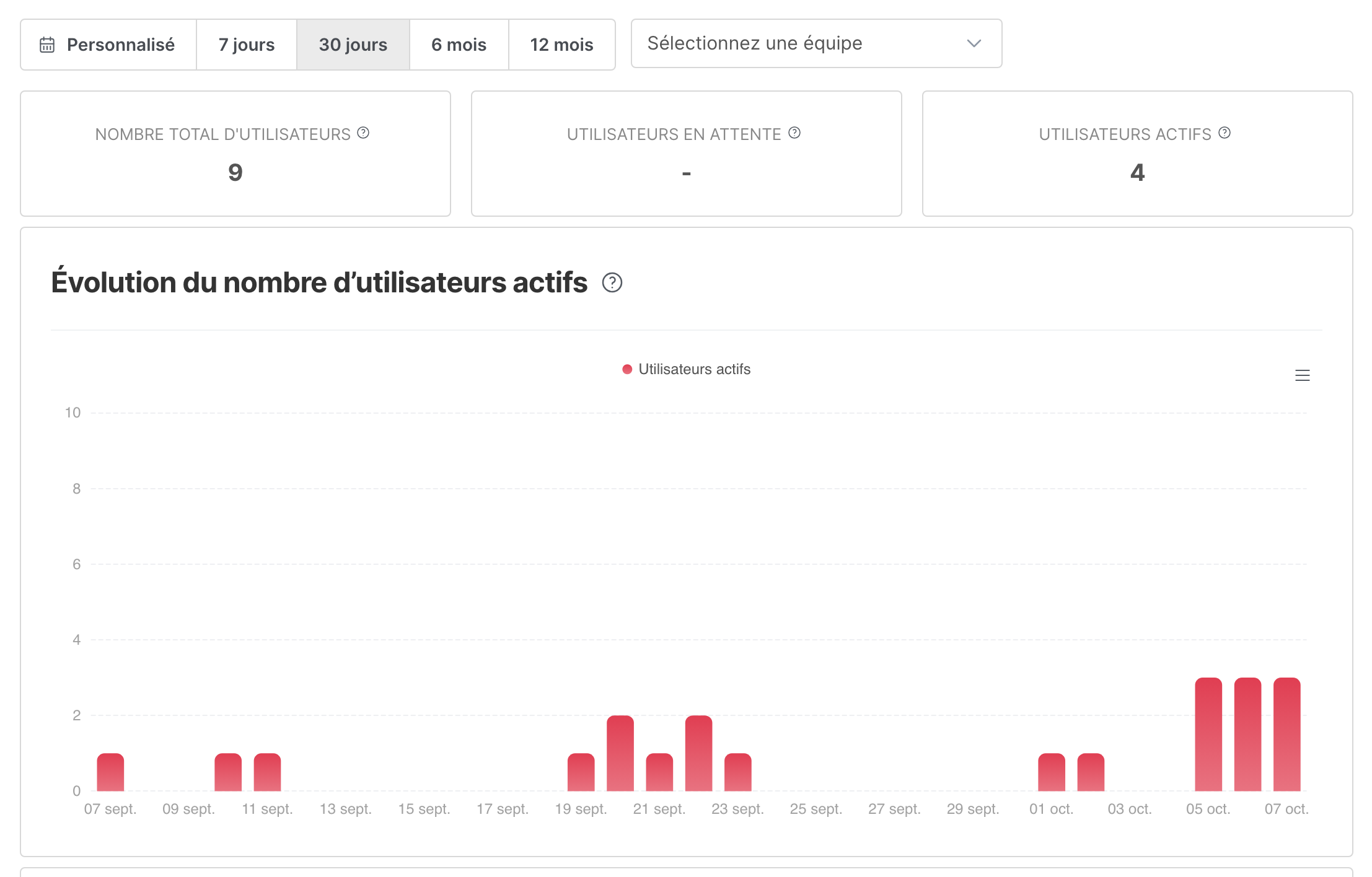Click the 01 oct. bar
1372x877 pixels.
coord(1052,772)
